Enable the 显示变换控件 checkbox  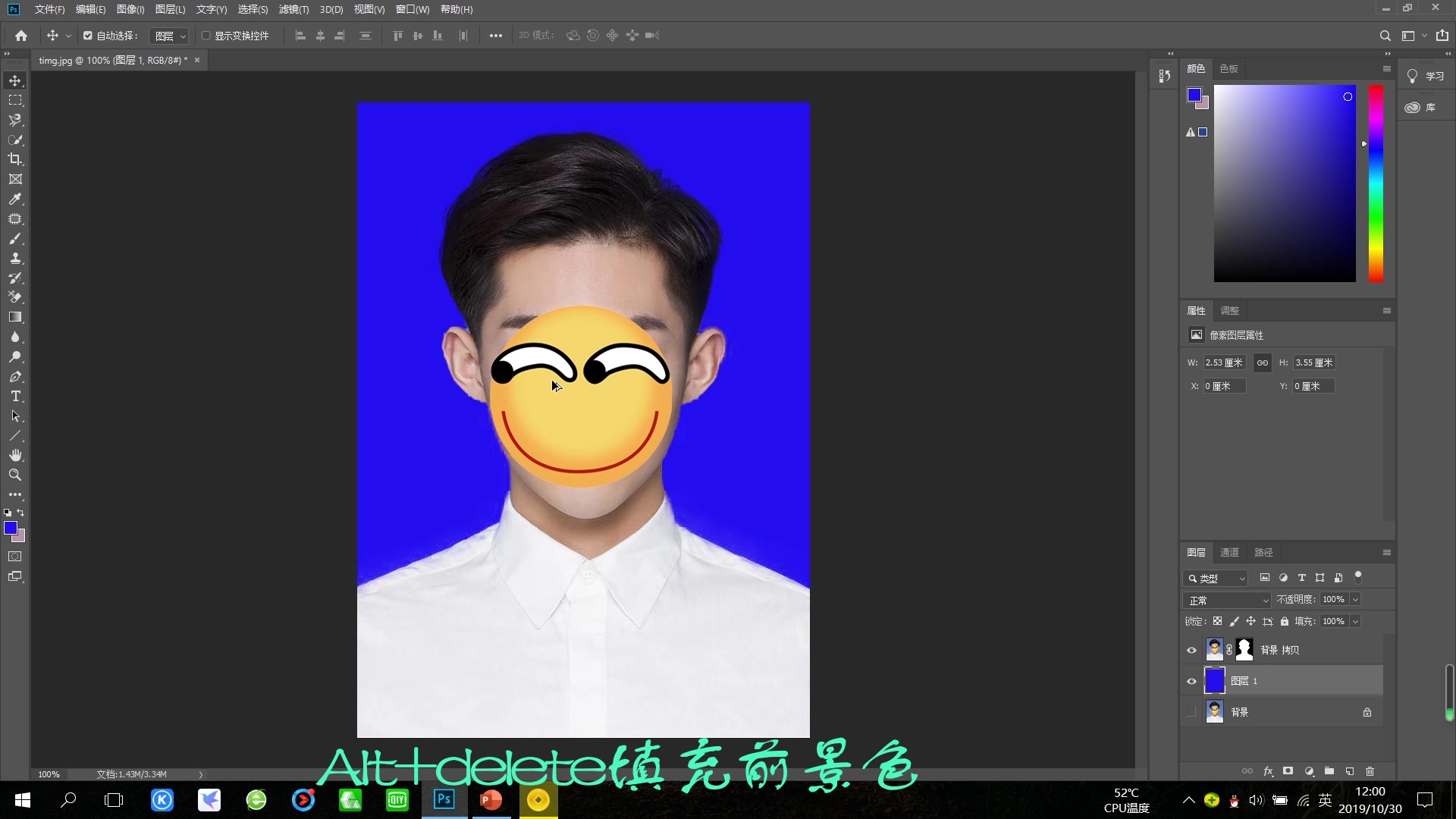[x=206, y=36]
